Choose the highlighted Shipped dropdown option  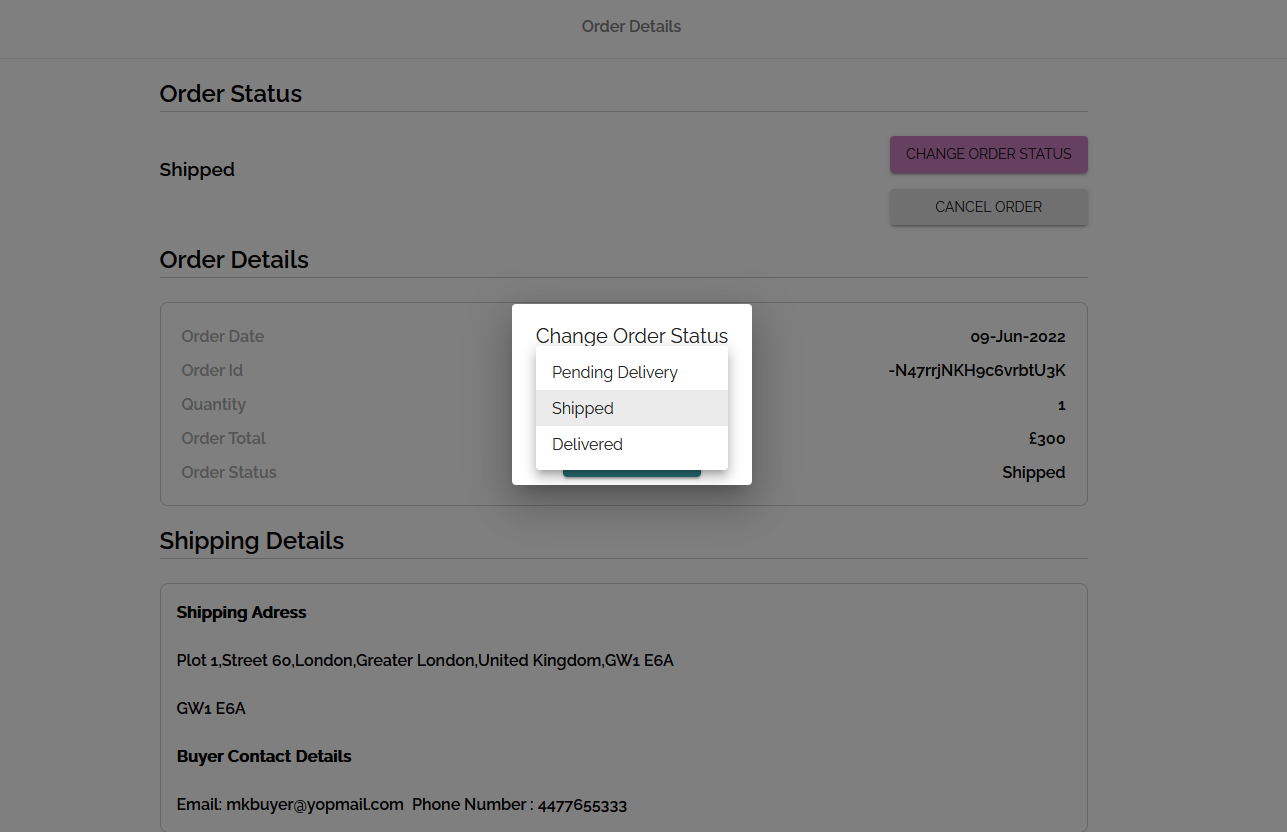pos(583,408)
